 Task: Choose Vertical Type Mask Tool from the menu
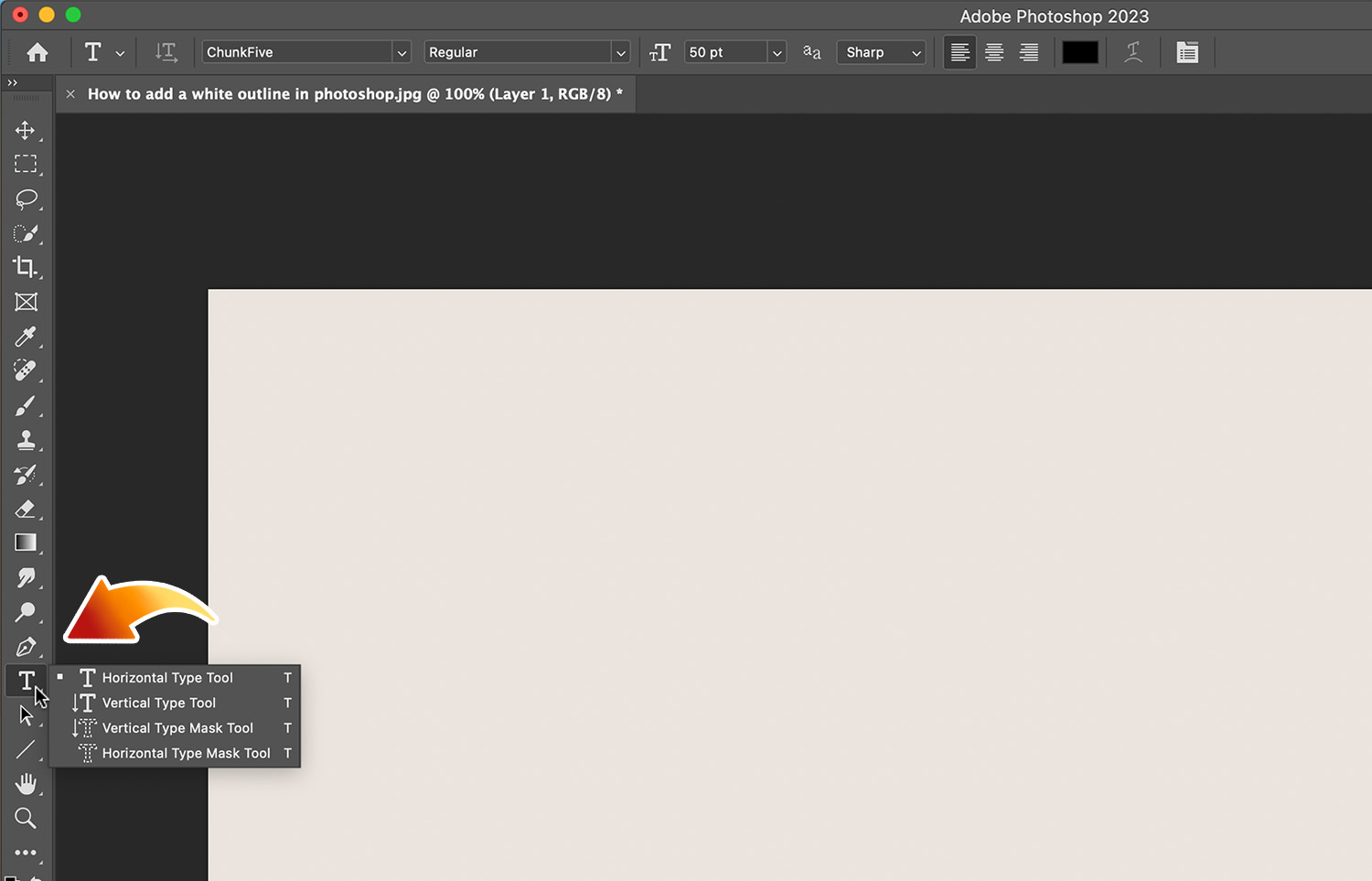click(x=177, y=727)
